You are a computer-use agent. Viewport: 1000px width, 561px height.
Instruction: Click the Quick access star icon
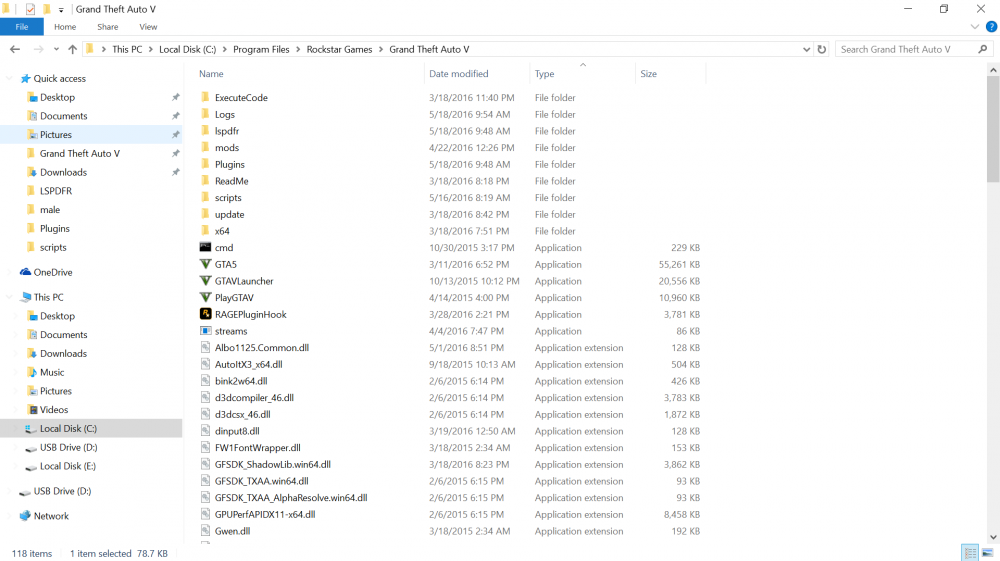(26, 78)
